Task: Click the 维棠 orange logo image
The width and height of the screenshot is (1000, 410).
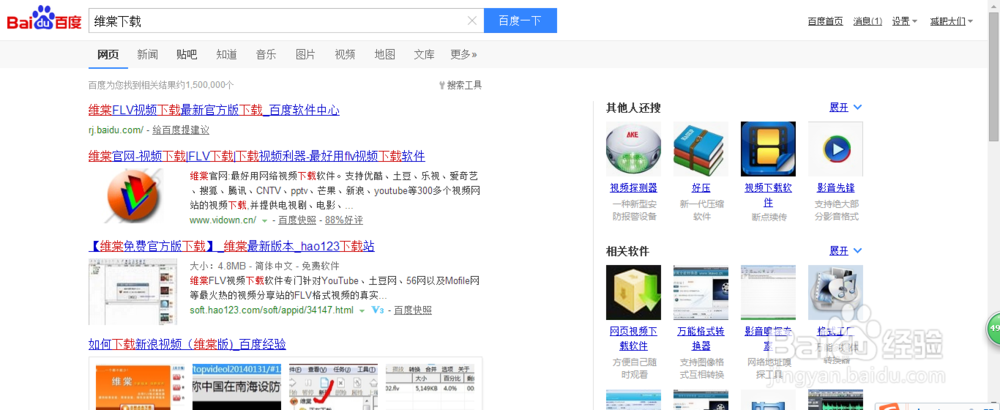Action: tap(131, 196)
